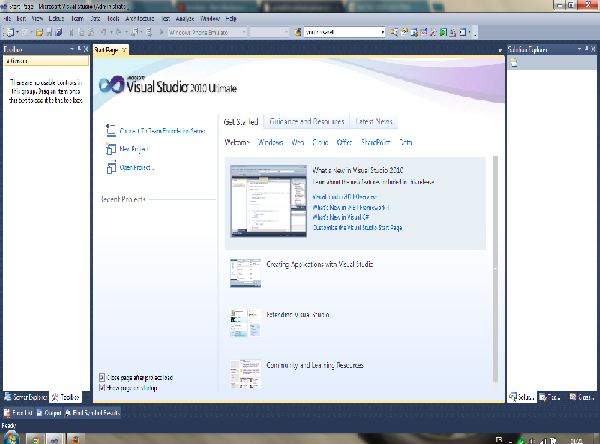The height and width of the screenshot is (444, 600).
Task: Click the Undo arrow icon
Action: pos(104,33)
